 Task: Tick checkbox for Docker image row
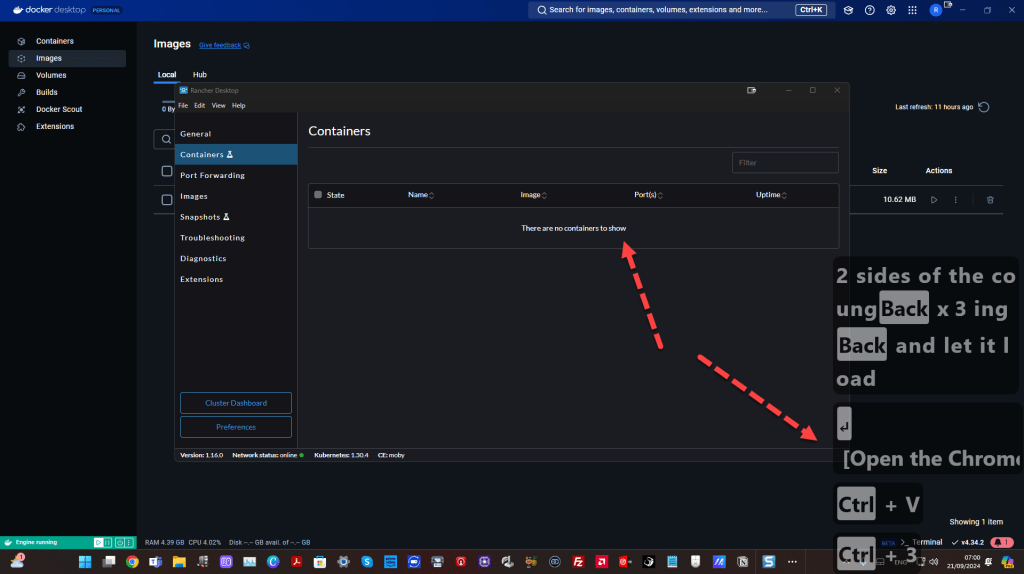point(167,200)
